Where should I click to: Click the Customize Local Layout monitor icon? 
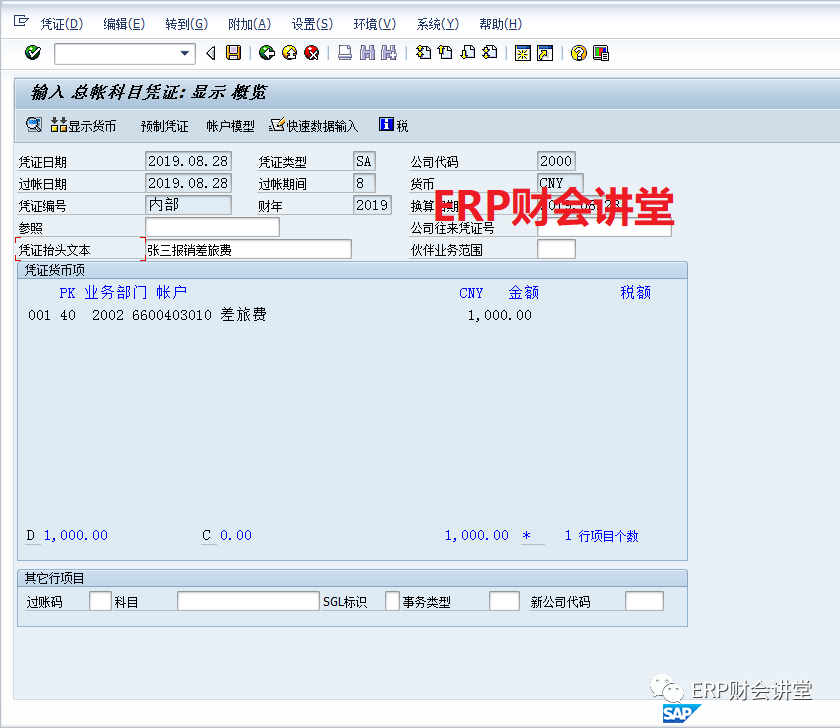pyautogui.click(x=601, y=53)
